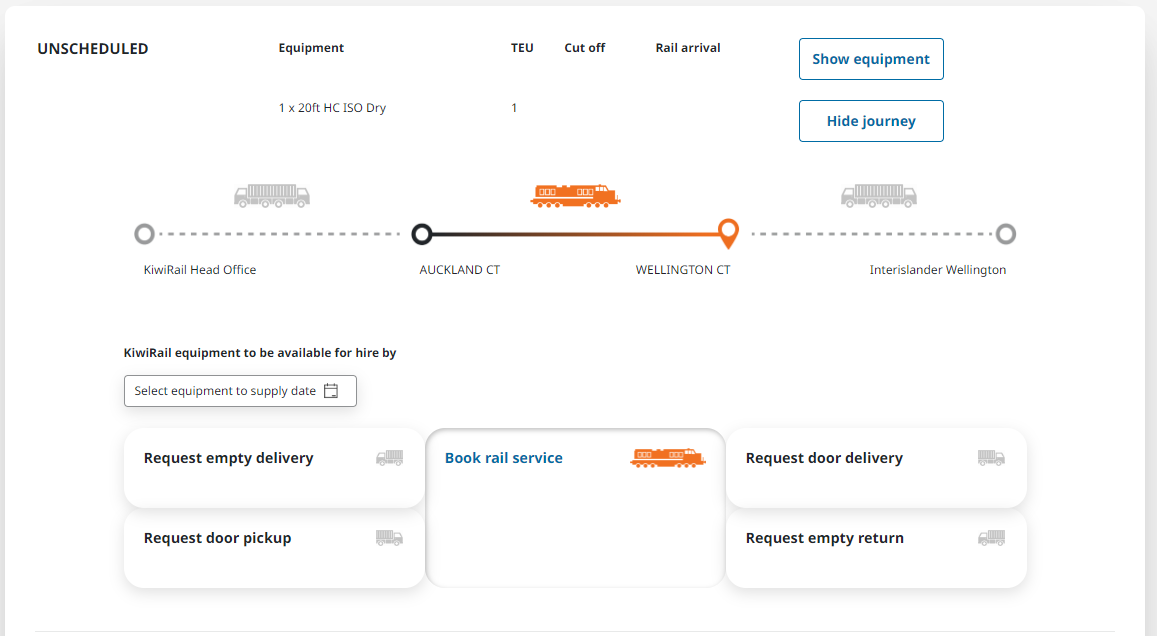Select the Book rail service link
The width and height of the screenshot is (1157, 636).
503,458
